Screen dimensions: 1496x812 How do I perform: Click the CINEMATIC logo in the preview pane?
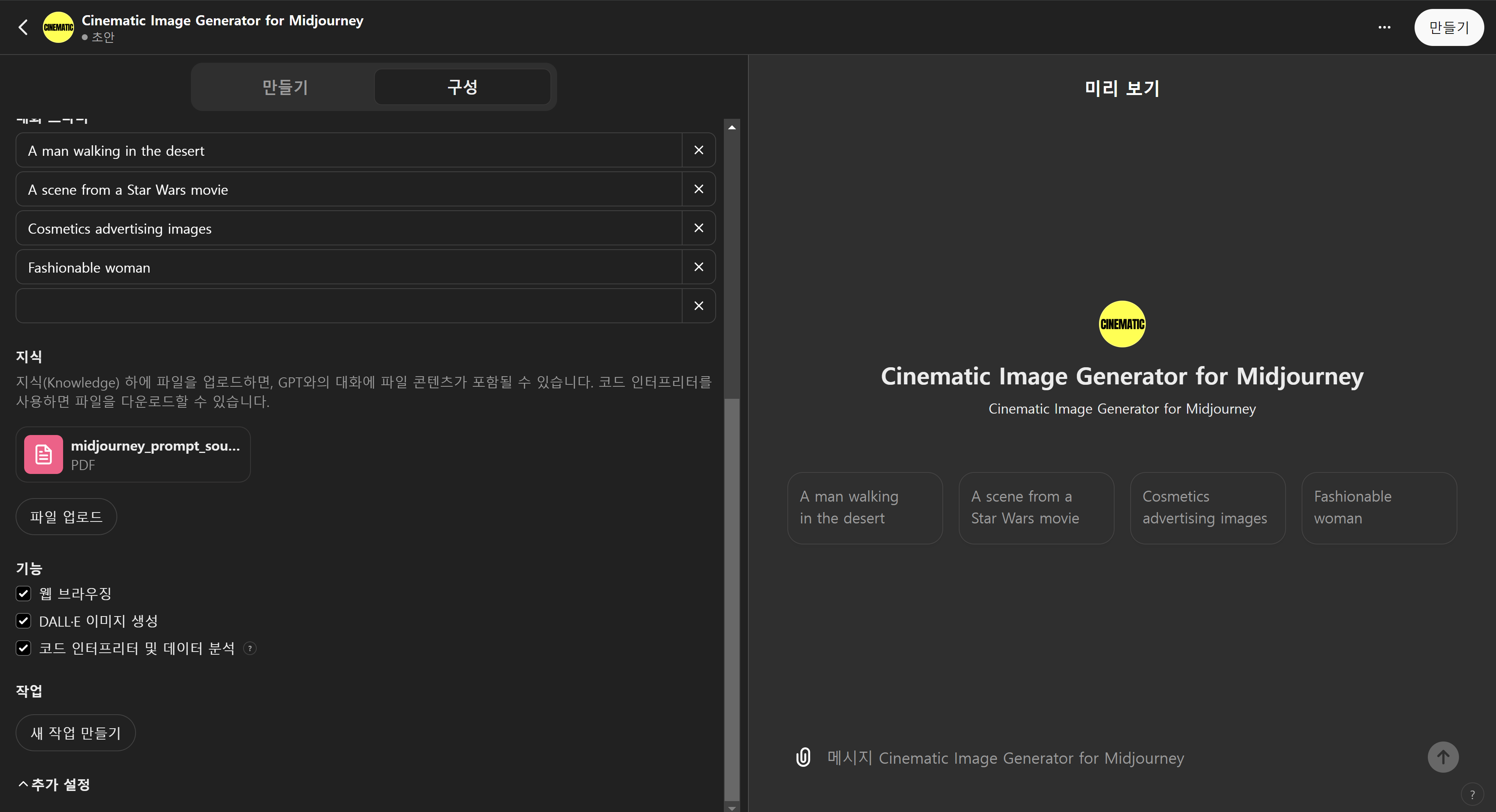coord(1122,324)
